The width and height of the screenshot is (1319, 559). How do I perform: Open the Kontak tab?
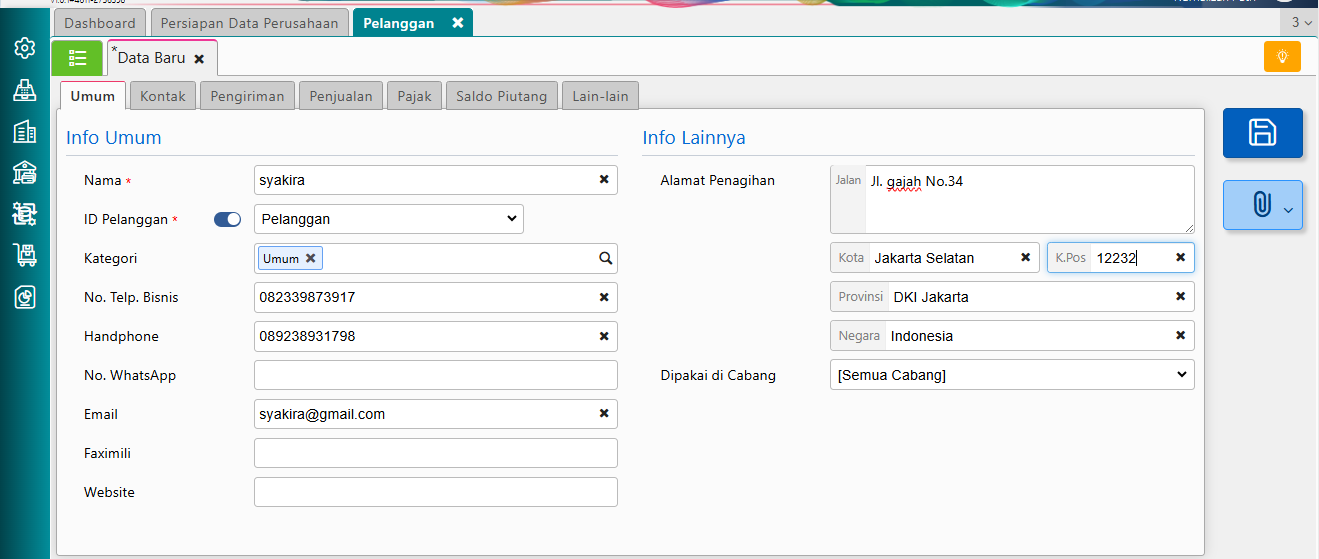(x=163, y=96)
